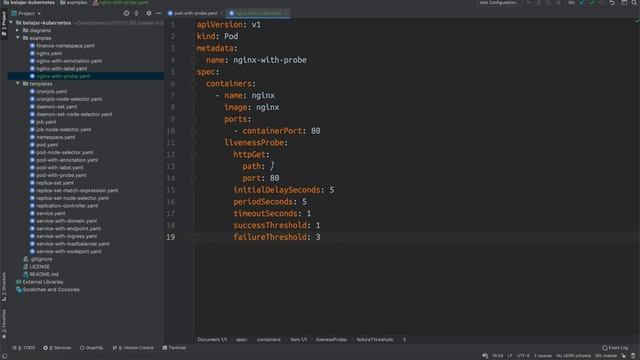Open nginx-with-annotation.yaml file

(x=69, y=61)
